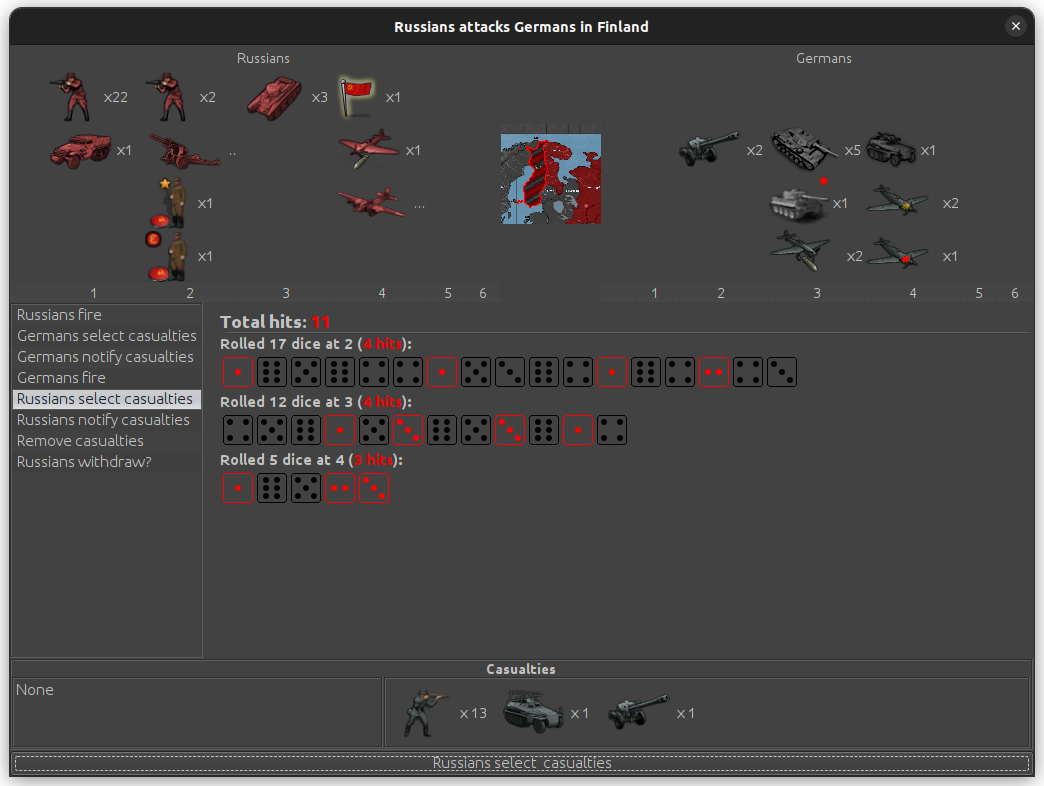Screen dimensions: 1044x786
Task: Select the German heavy tank x1 icon
Action: tap(799, 204)
